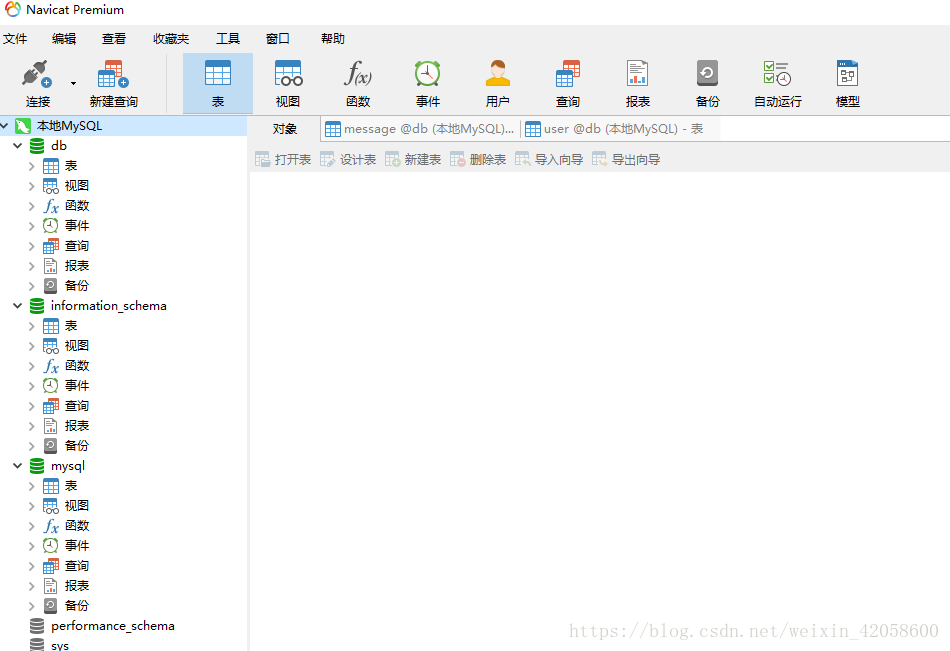Open the 编辑 menu
This screenshot has height=651, width=950.
pyautogui.click(x=64, y=39)
